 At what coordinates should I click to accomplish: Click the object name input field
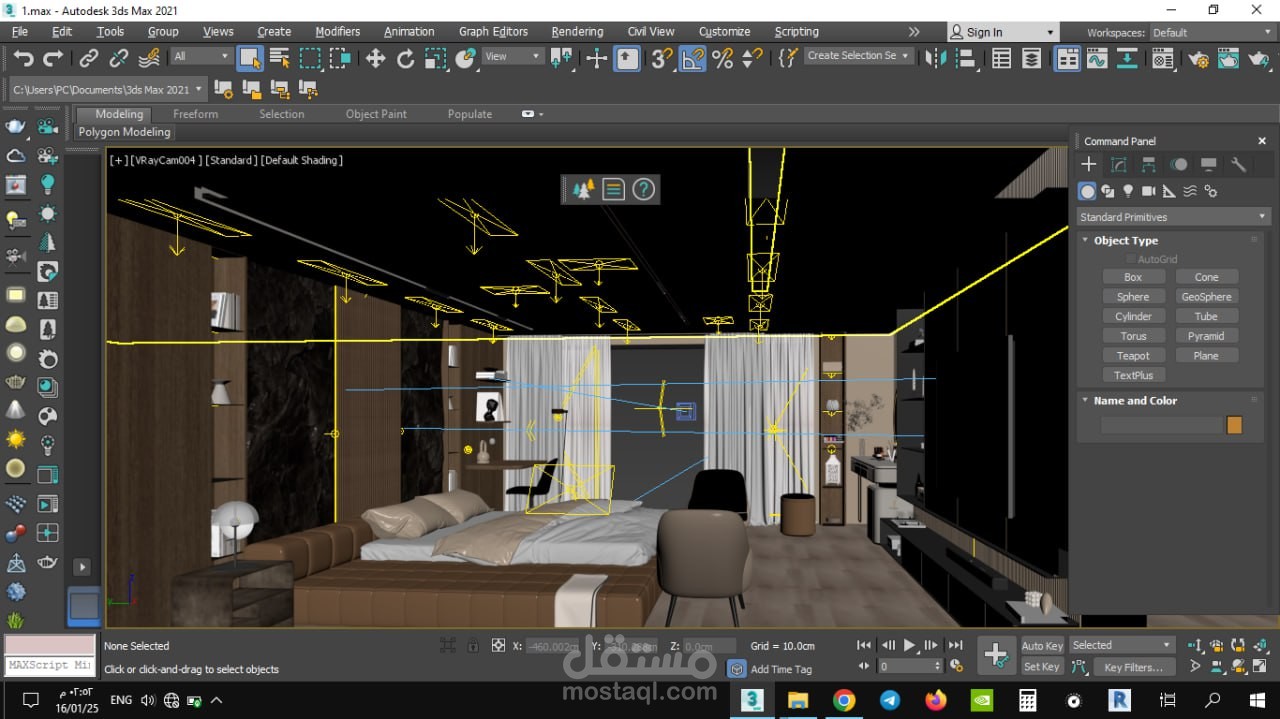click(x=1162, y=425)
